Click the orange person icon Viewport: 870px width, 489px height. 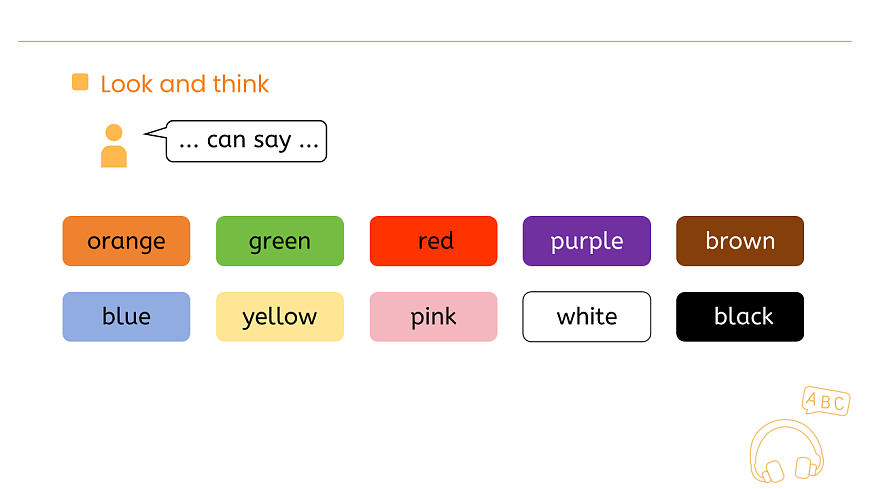114,146
